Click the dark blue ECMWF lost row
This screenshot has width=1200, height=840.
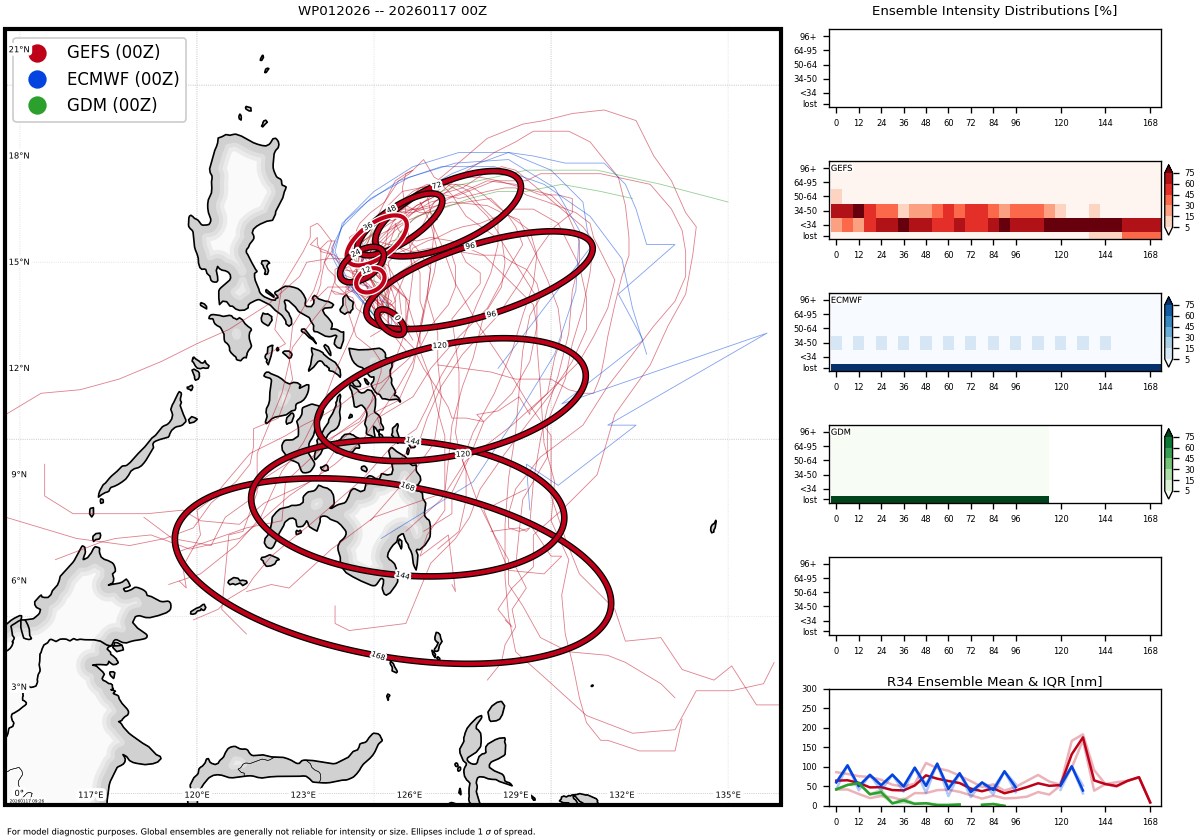point(995,368)
